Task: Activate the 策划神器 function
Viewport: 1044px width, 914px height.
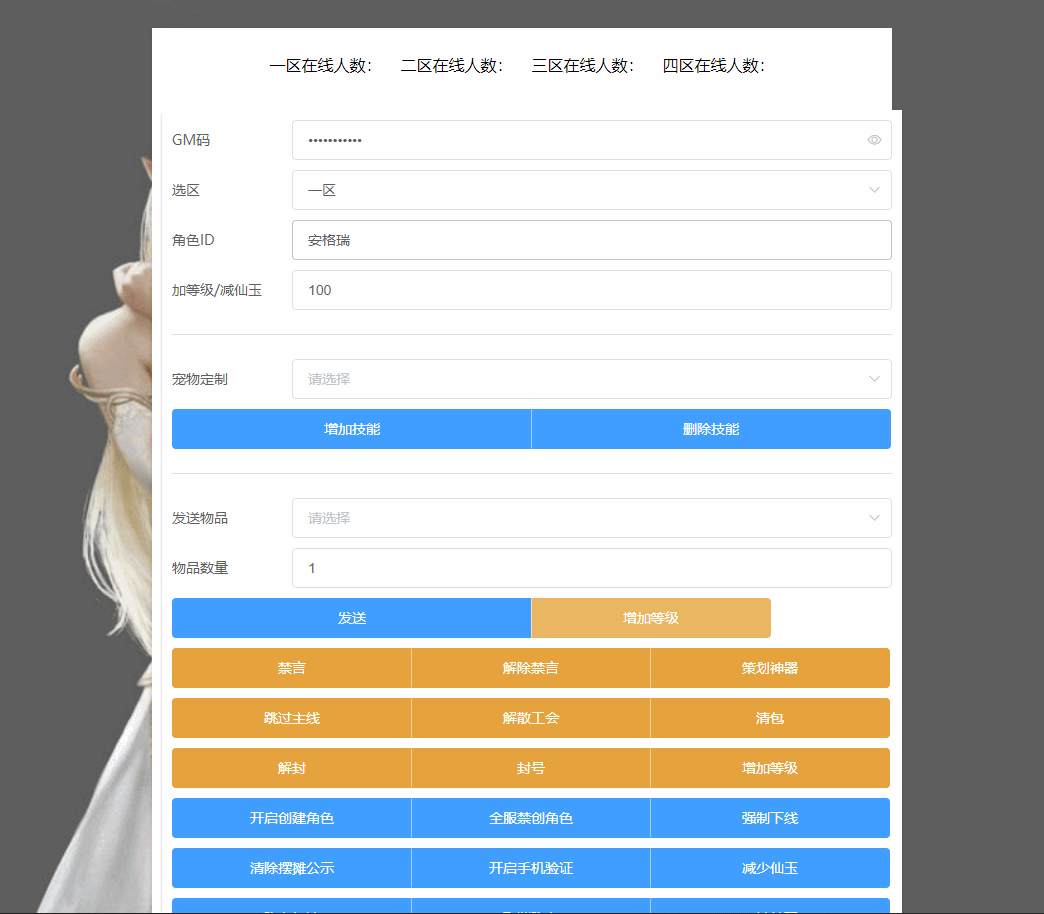Action: [770, 668]
